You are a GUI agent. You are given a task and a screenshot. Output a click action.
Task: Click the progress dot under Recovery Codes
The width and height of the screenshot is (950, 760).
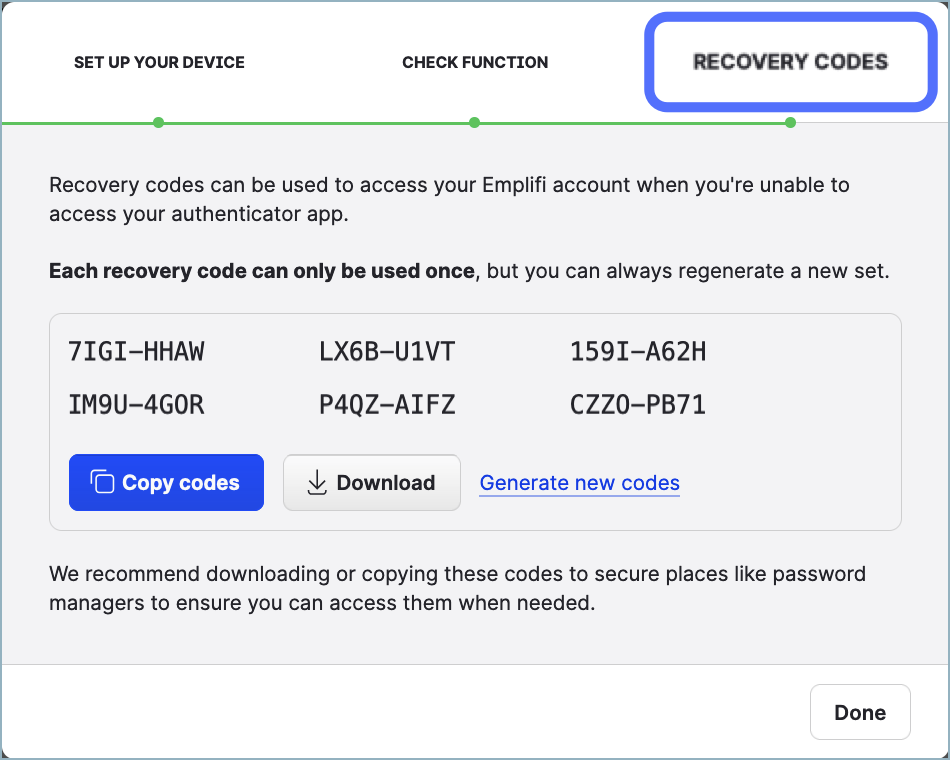click(790, 123)
